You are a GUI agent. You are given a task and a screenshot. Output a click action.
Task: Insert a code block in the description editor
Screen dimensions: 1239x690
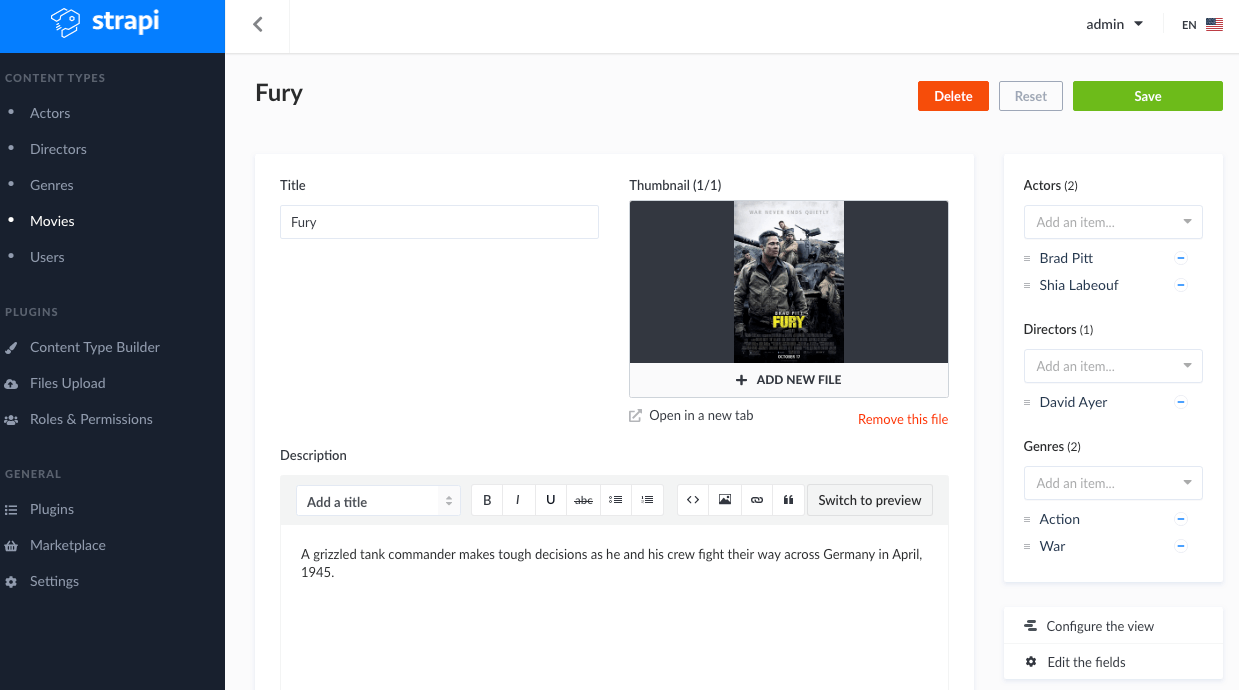click(x=693, y=499)
